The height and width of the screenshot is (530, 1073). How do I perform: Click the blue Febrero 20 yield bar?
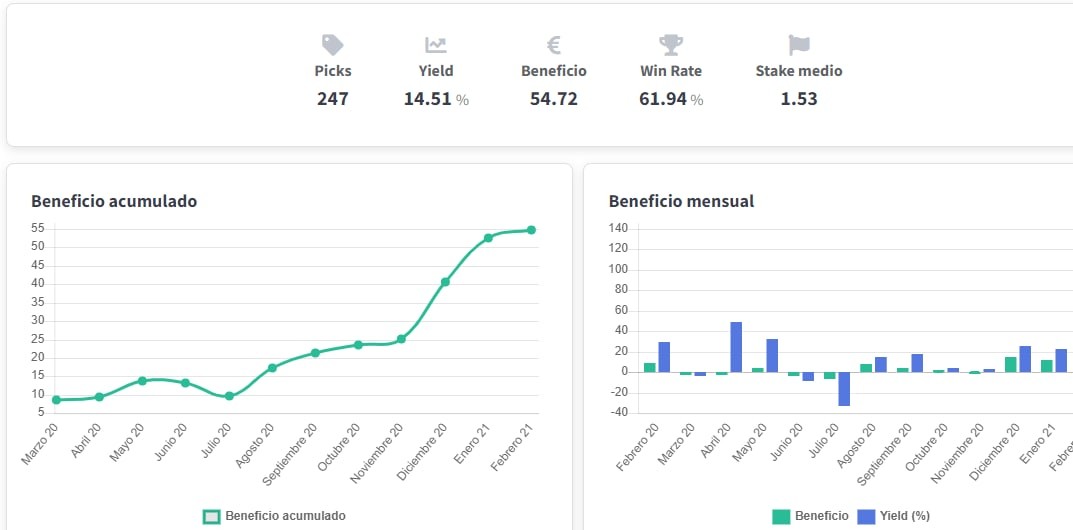click(x=664, y=357)
